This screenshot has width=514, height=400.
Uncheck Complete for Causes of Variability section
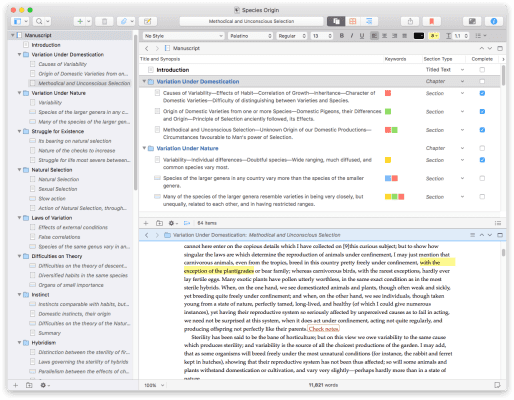[482, 93]
